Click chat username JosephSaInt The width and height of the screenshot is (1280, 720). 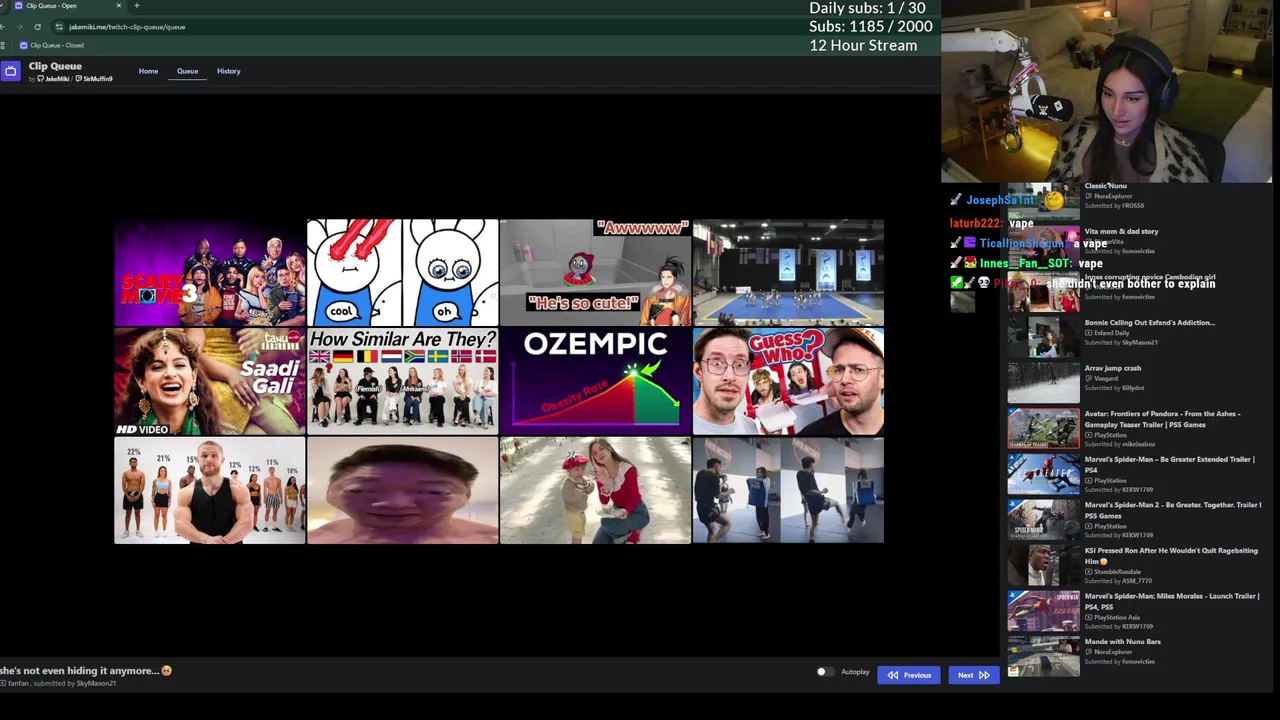tap(1000, 200)
